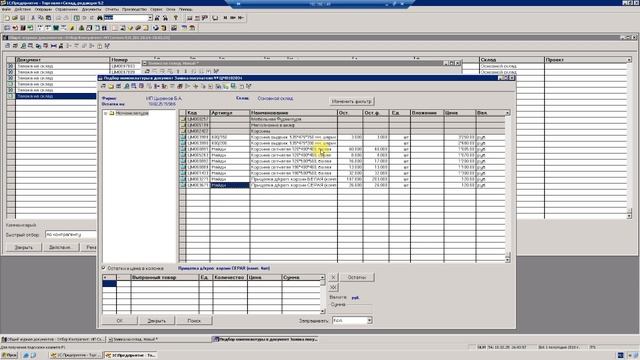The height and width of the screenshot is (360, 640).
Task: Click the Поиск button
Action: point(194,321)
